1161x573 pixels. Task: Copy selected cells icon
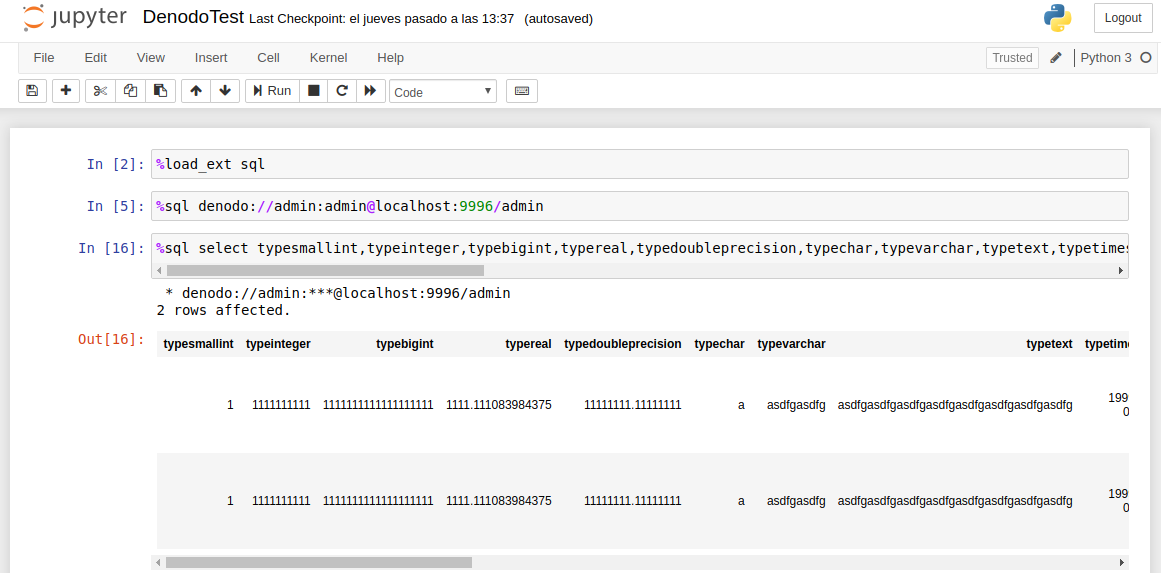[130, 91]
